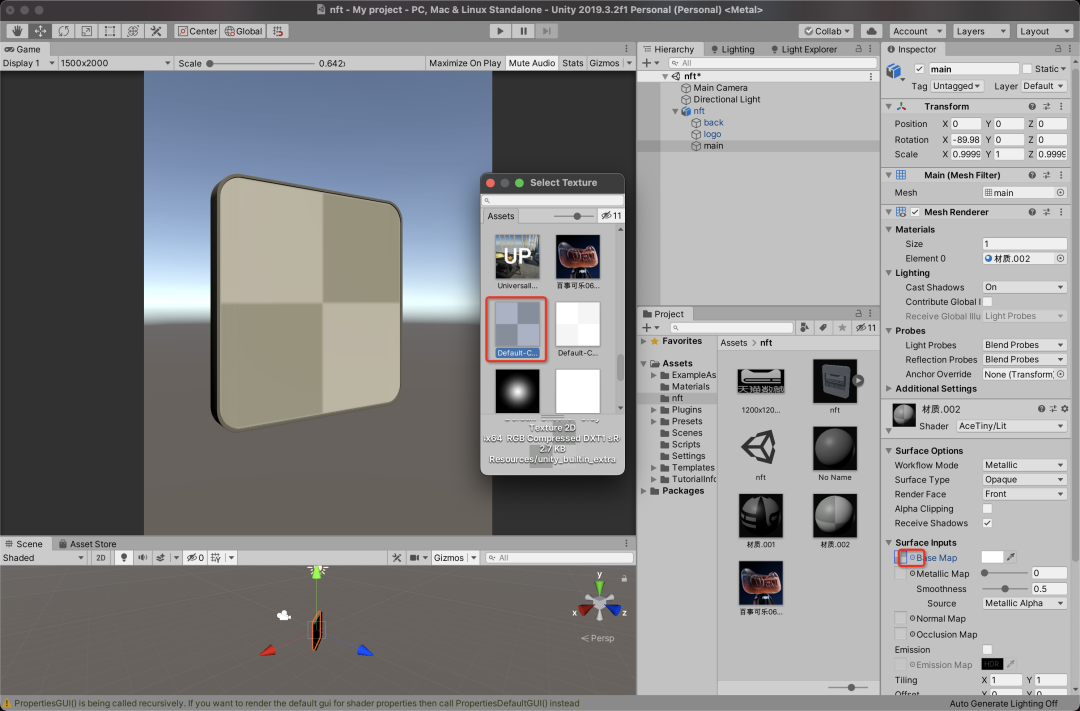This screenshot has height=711, width=1080.
Task: Open Workflow Mode dropdown
Action: [1024, 465]
